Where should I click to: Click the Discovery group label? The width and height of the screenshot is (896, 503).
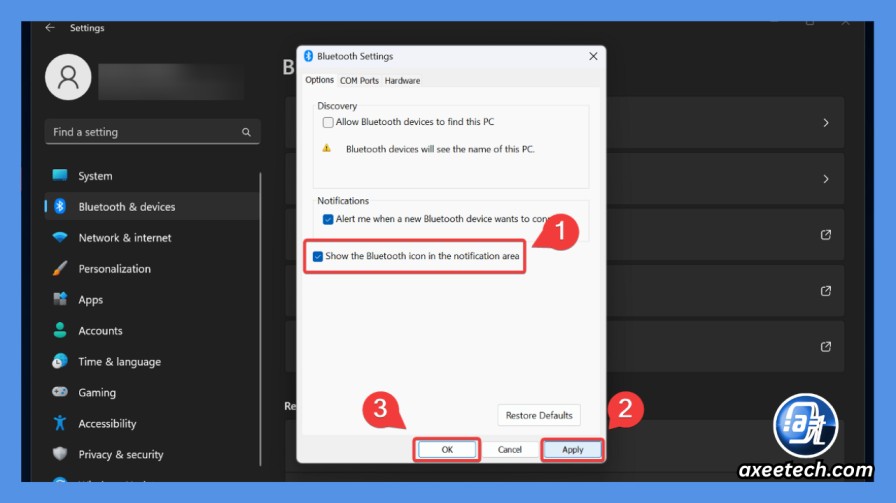[x=337, y=106]
